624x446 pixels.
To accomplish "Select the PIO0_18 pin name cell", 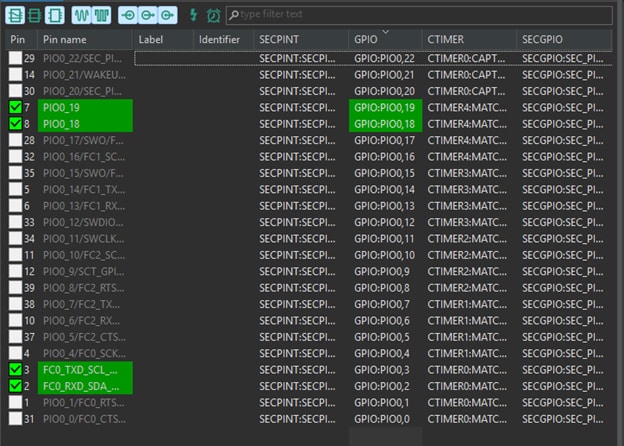I will coord(85,124).
